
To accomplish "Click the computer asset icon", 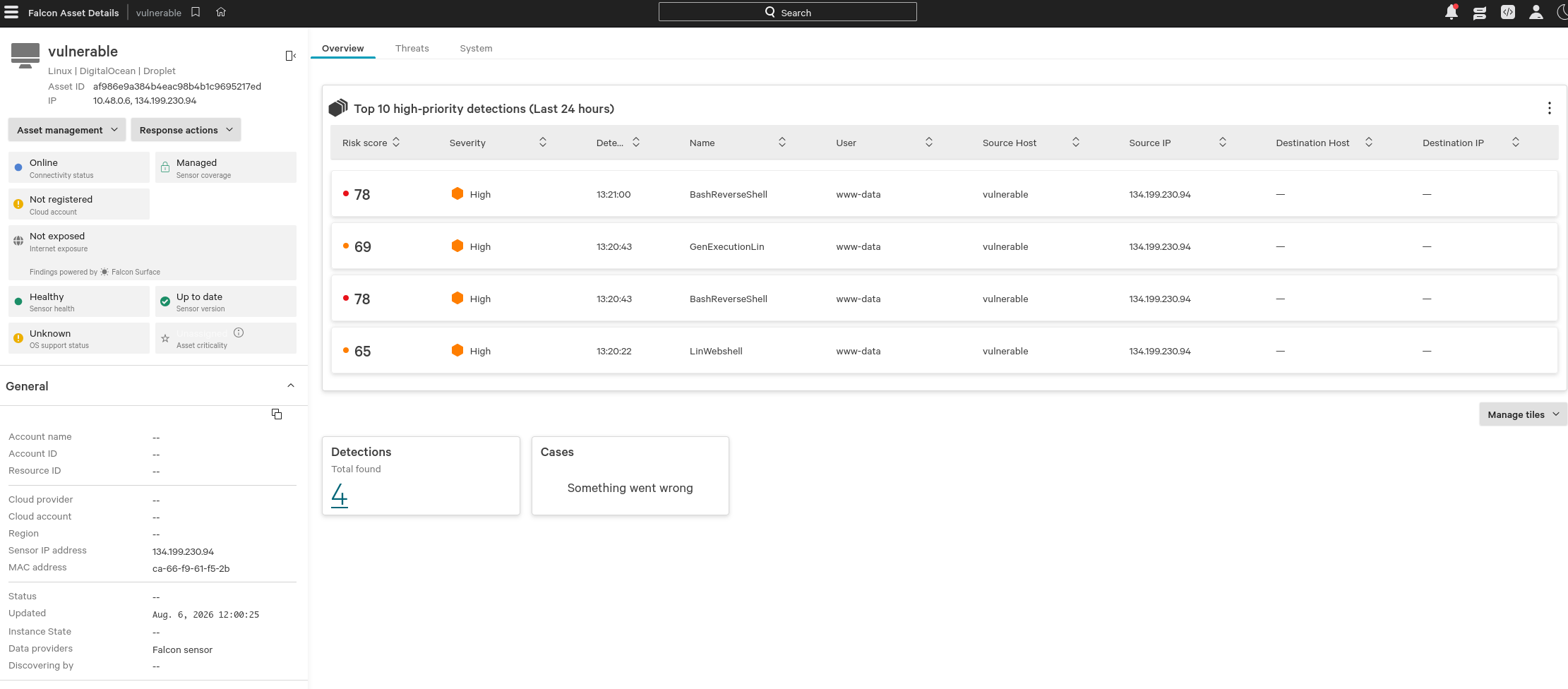I will tap(25, 56).
